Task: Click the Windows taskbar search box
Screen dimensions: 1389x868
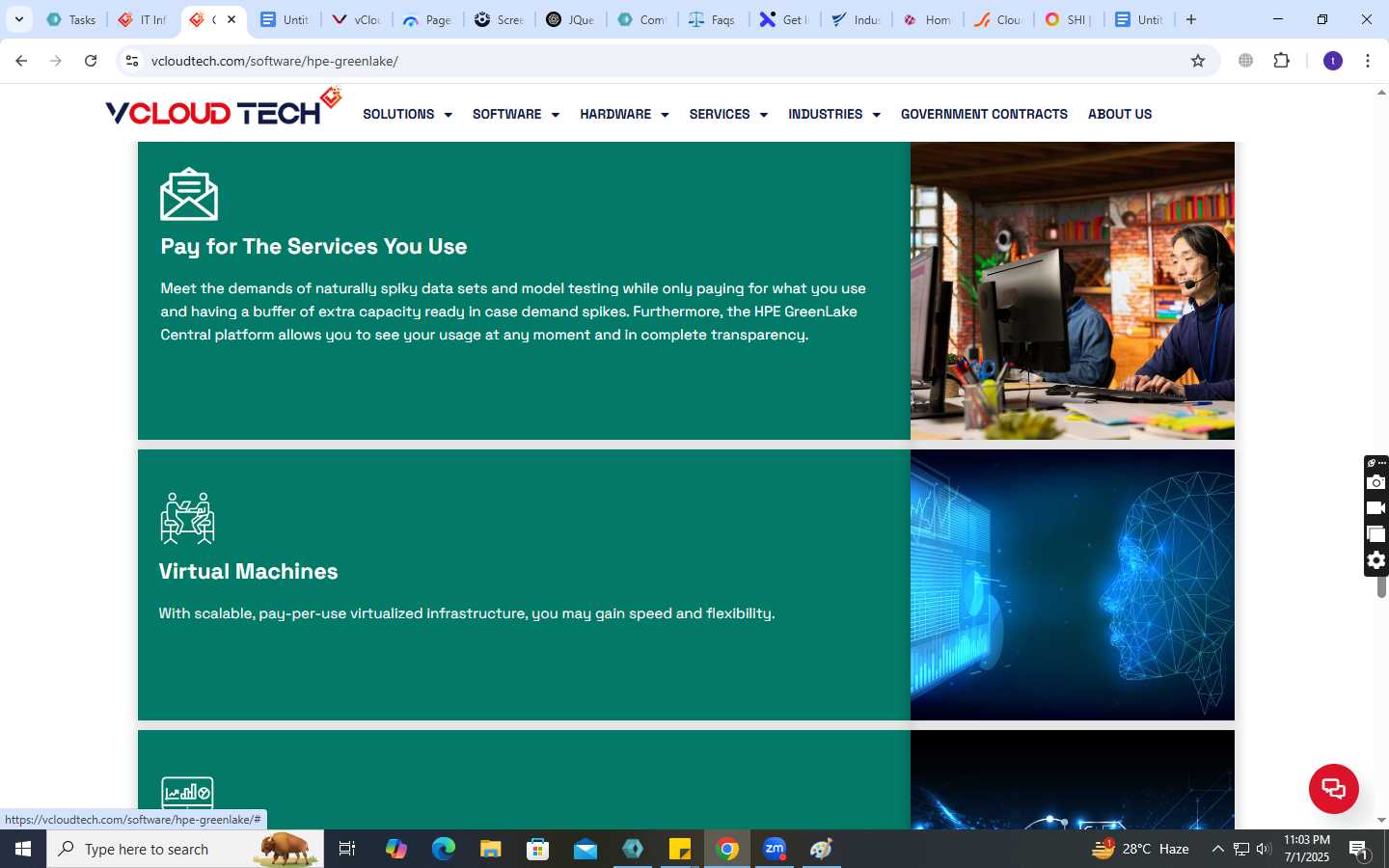Action: click(185, 849)
